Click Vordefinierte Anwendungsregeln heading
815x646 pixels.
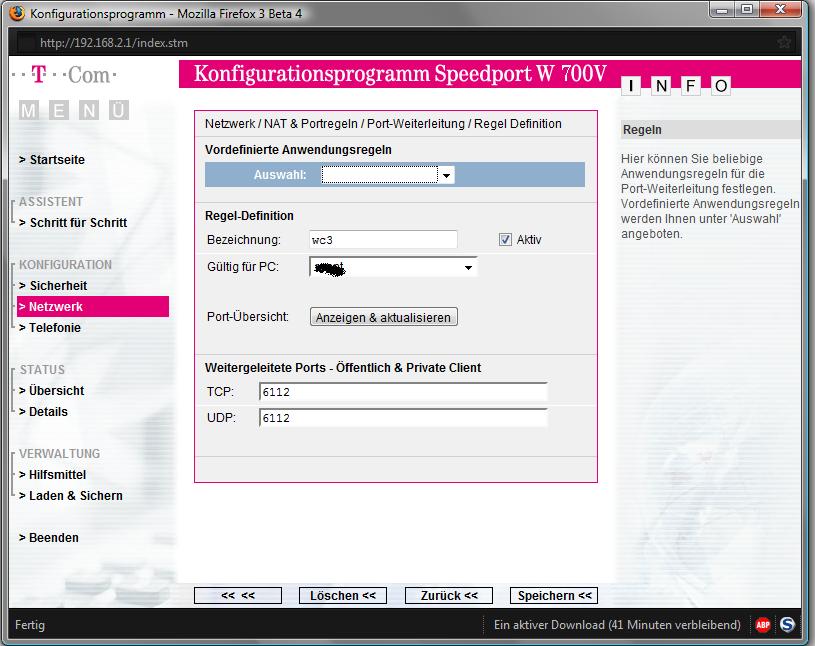(x=298, y=150)
